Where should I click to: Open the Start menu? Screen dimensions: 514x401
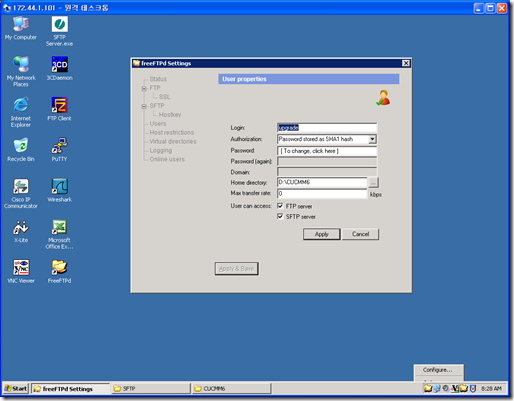(x=16, y=388)
